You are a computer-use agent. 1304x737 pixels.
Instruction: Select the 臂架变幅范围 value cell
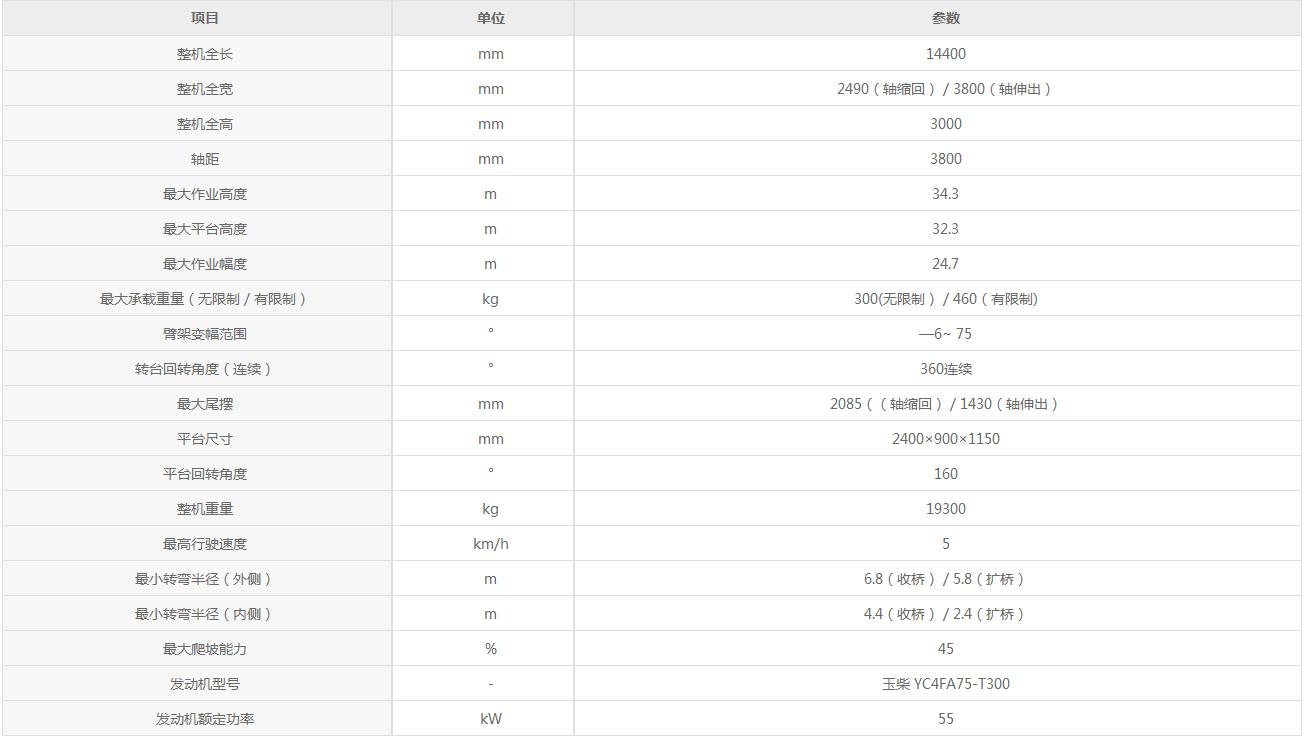tap(945, 334)
